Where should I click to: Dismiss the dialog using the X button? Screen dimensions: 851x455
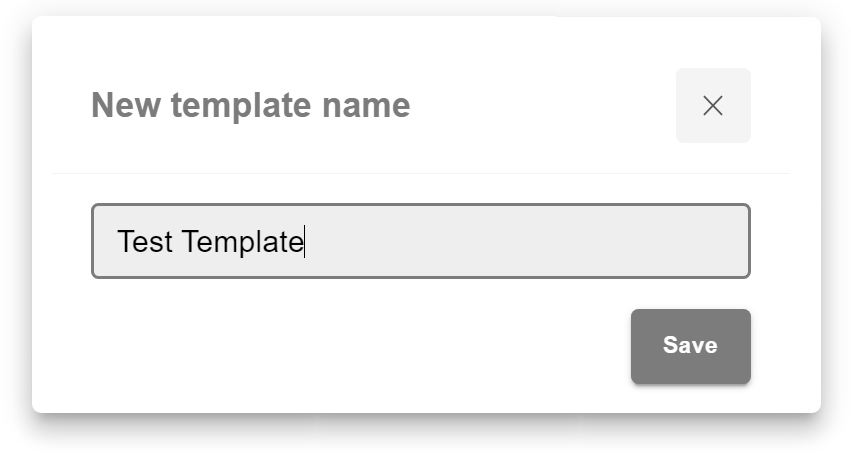713,106
